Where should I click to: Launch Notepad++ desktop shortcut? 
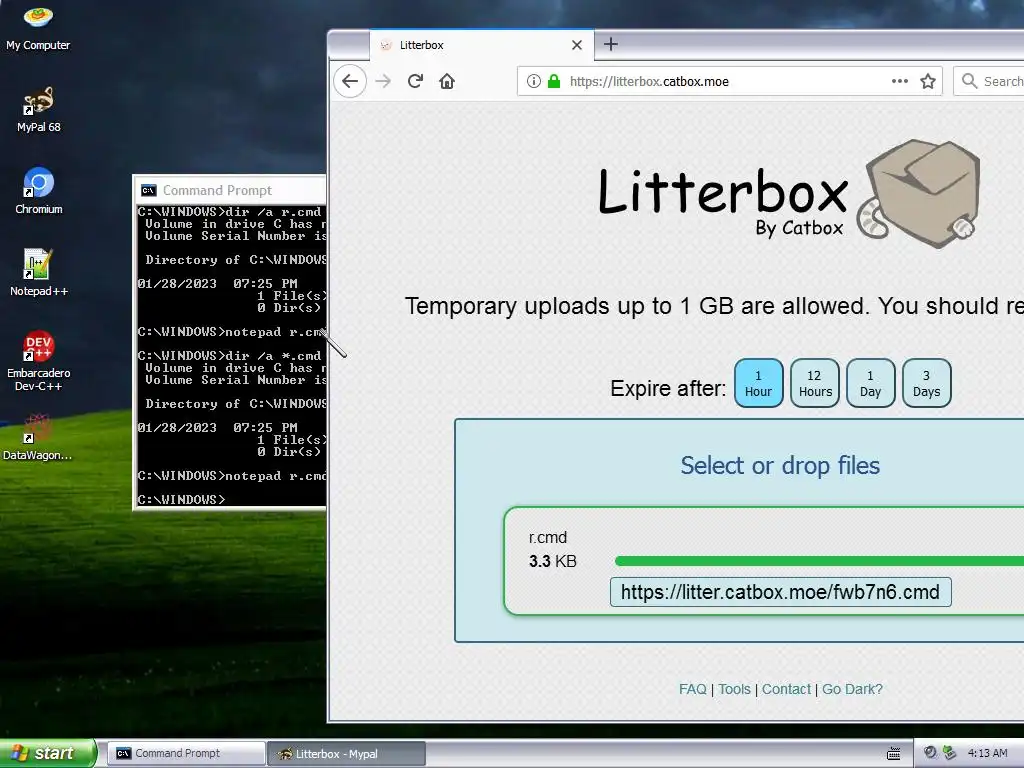click(x=39, y=273)
